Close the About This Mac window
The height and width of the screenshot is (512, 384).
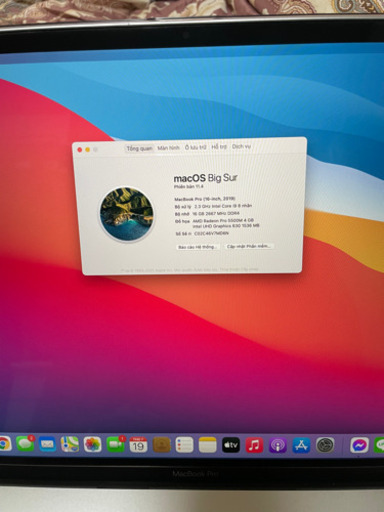coord(80,150)
